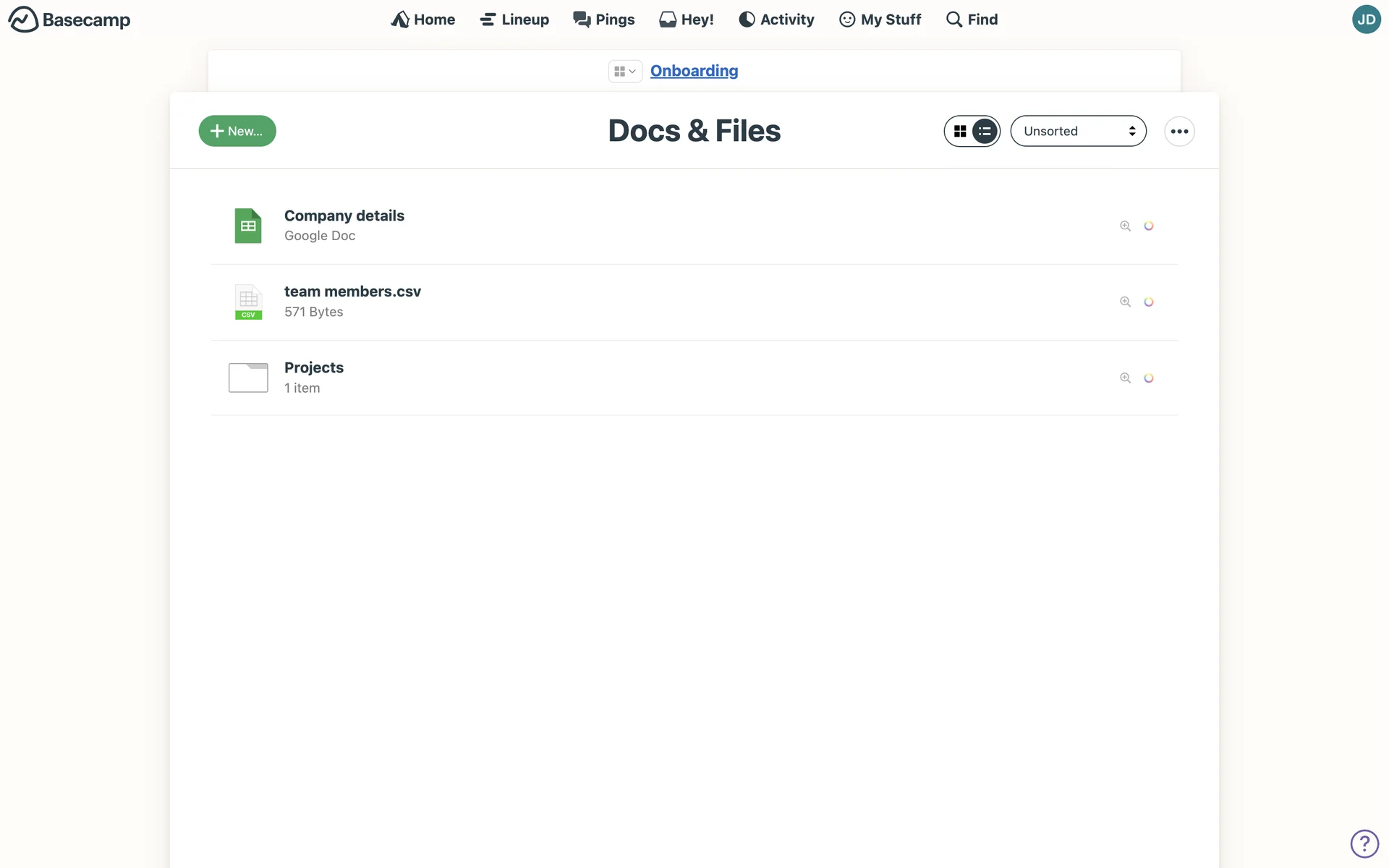1389x868 pixels.
Task: Open the Unsorted sort dropdown
Action: pos(1078,131)
